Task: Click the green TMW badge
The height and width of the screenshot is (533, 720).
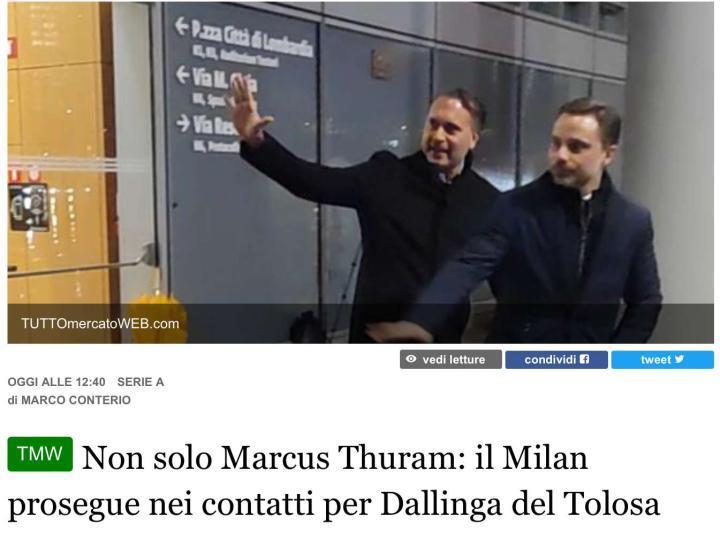Action: (40, 454)
